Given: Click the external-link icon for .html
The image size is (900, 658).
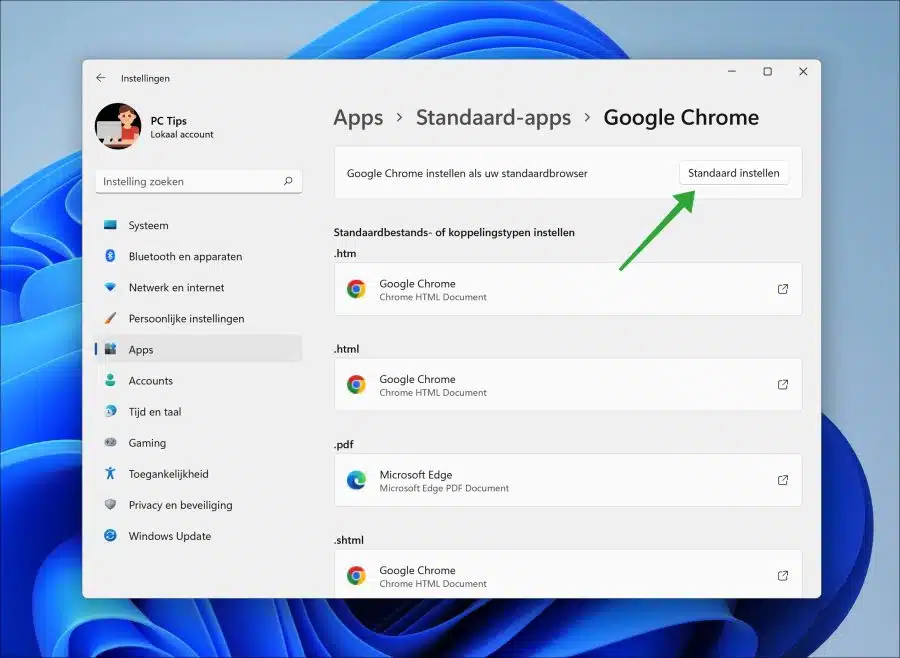Looking at the screenshot, I should 783,385.
